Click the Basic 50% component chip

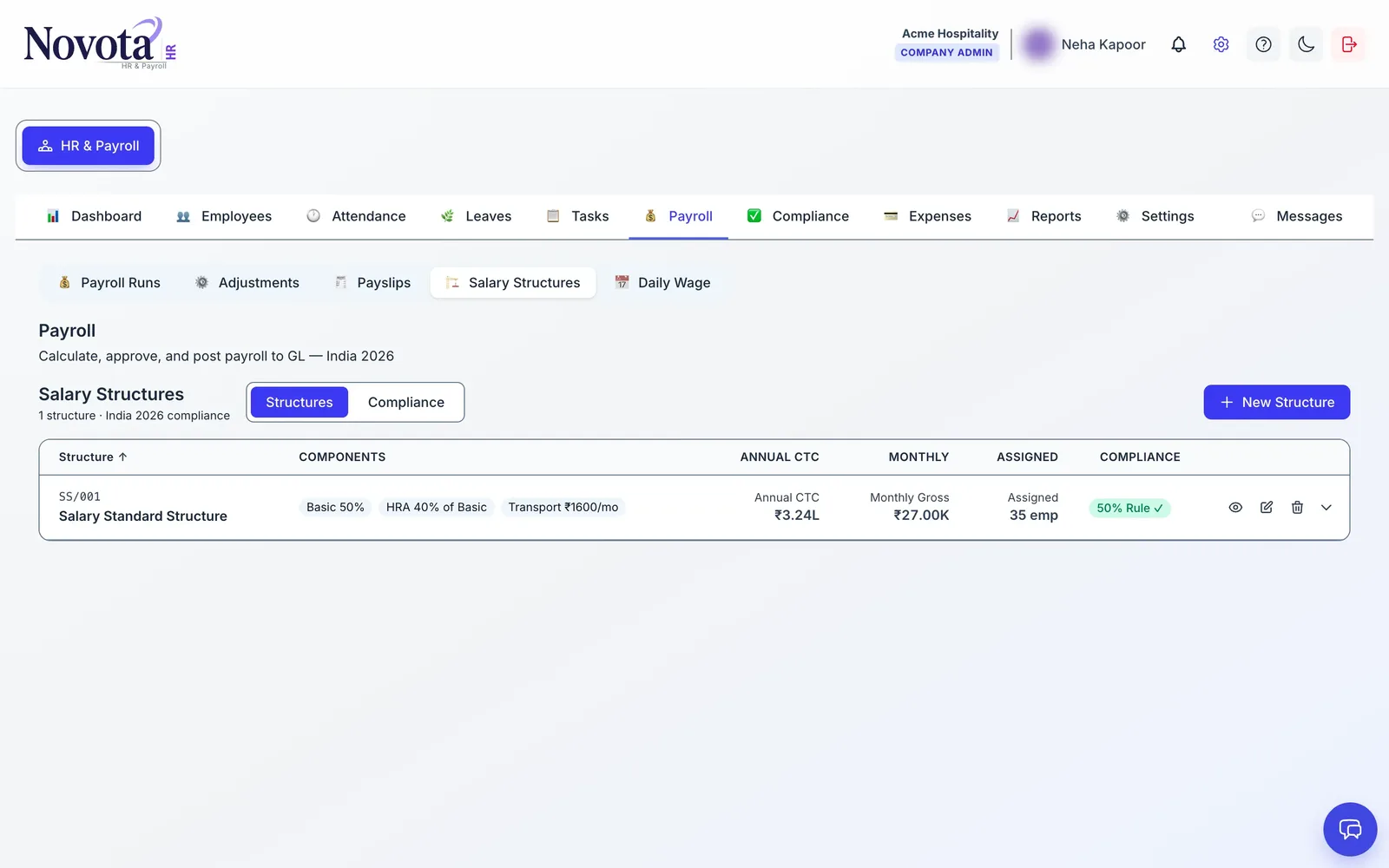(335, 507)
